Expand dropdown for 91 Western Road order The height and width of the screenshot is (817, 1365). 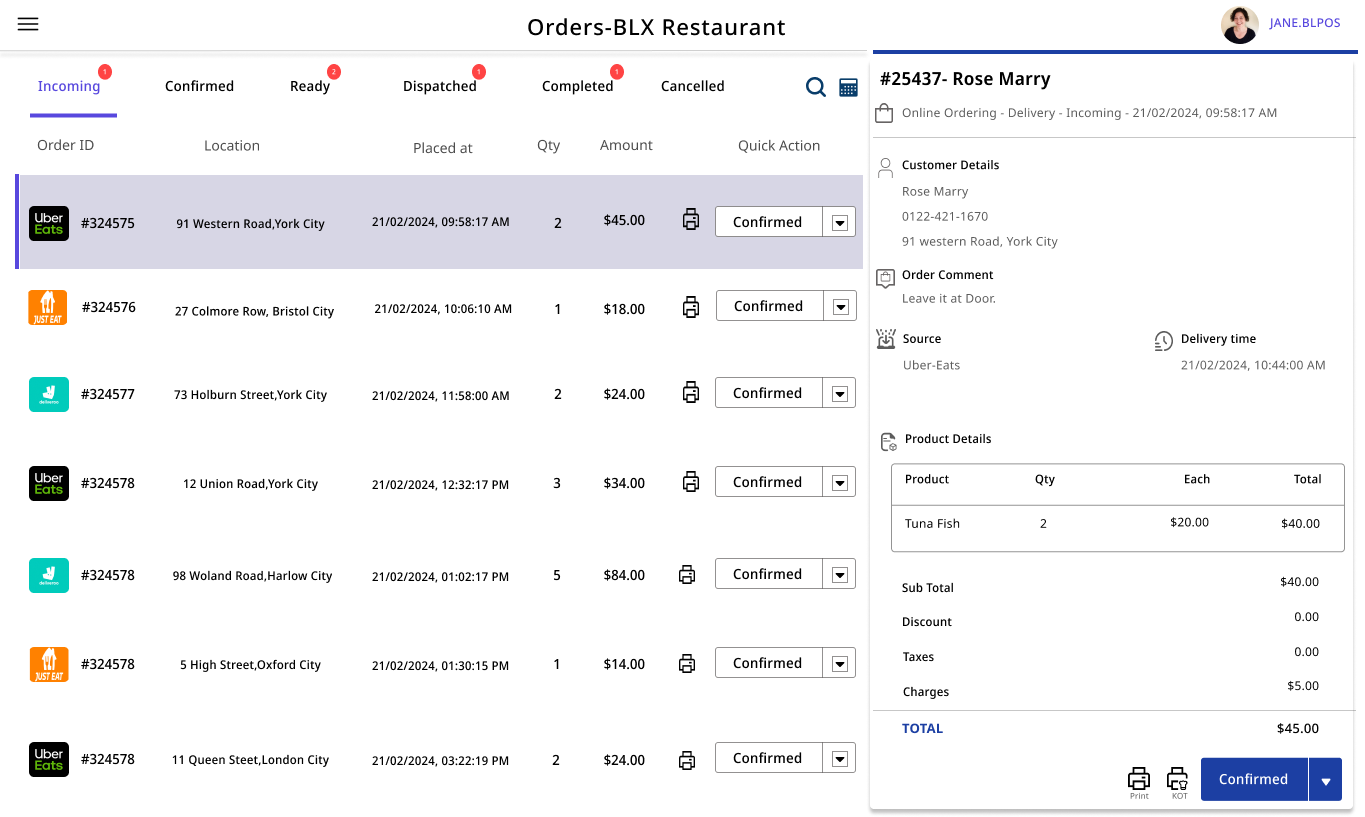point(840,223)
